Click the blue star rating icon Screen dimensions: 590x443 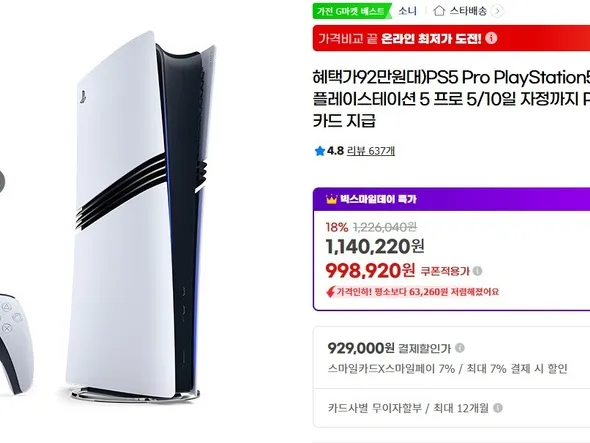pos(319,151)
